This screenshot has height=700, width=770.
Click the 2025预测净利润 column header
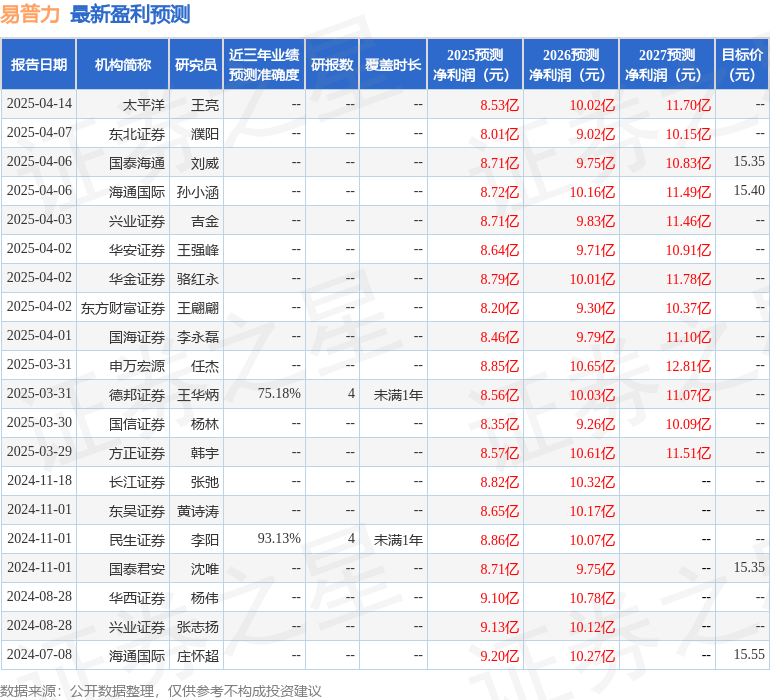click(x=475, y=64)
